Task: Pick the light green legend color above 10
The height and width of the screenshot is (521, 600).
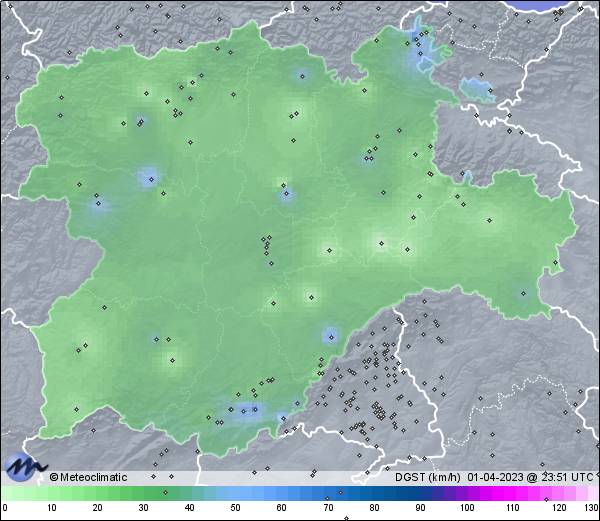Action: 52,493
